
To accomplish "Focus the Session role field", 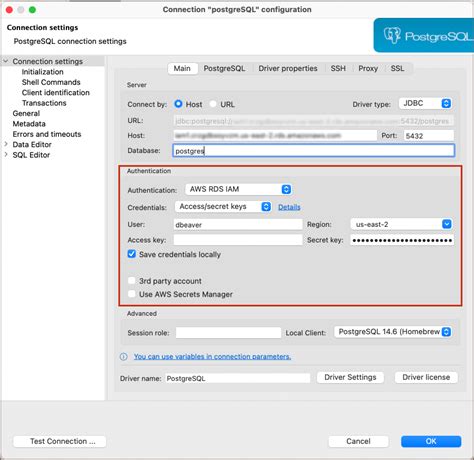I will [228, 333].
